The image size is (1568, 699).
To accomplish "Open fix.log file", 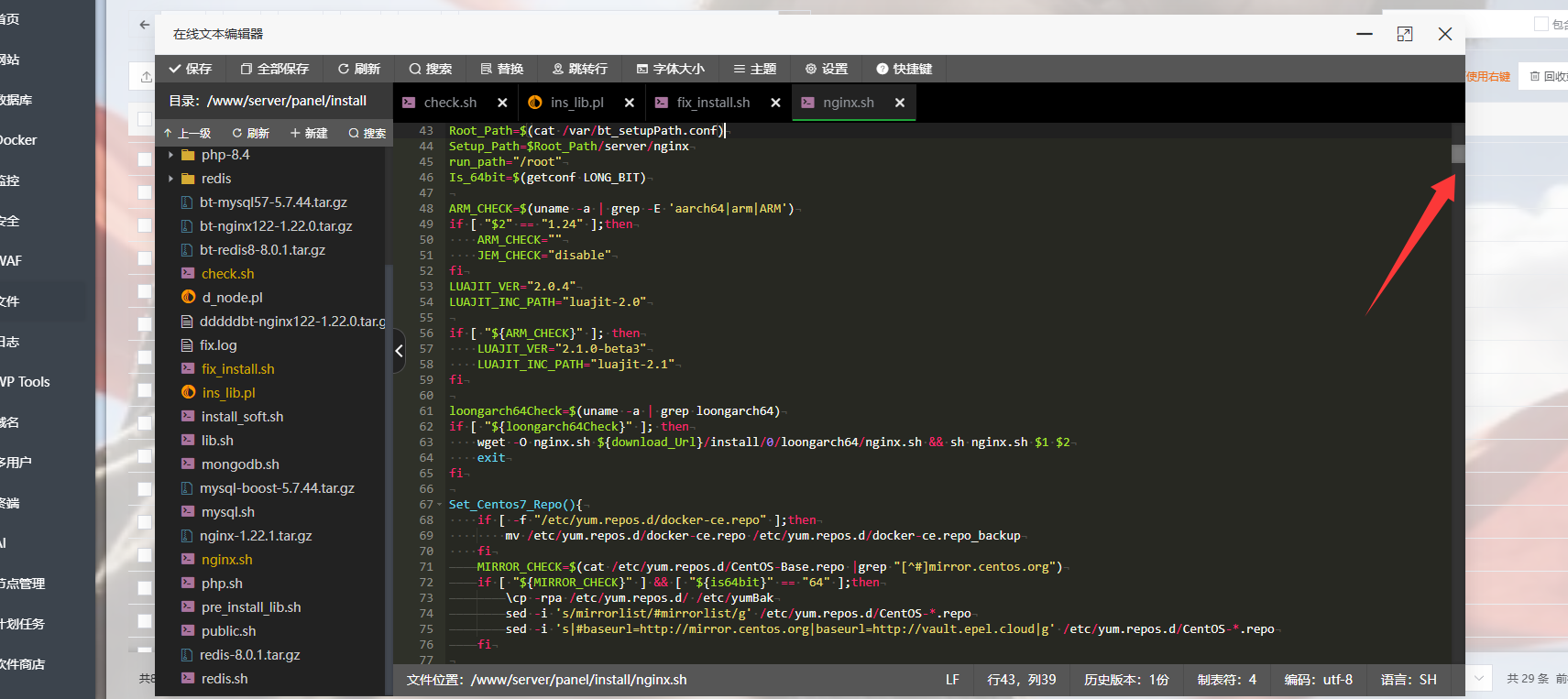I will click(218, 345).
